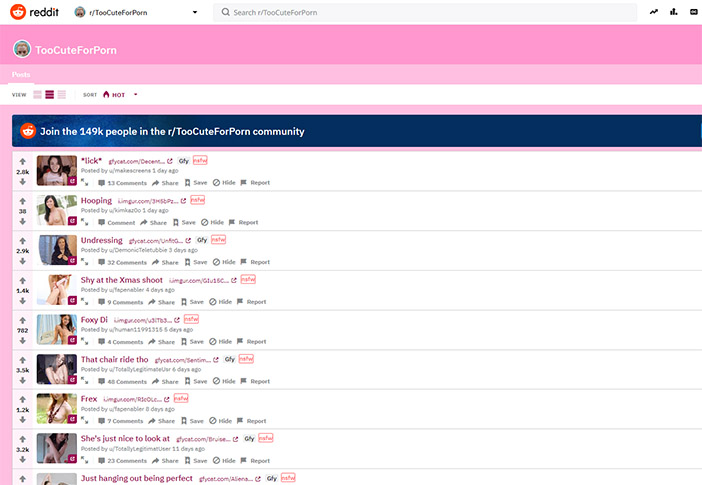The image size is (702, 485).
Task: Click the "2.8k" score on "*lick*" post
Action: (x=22, y=172)
